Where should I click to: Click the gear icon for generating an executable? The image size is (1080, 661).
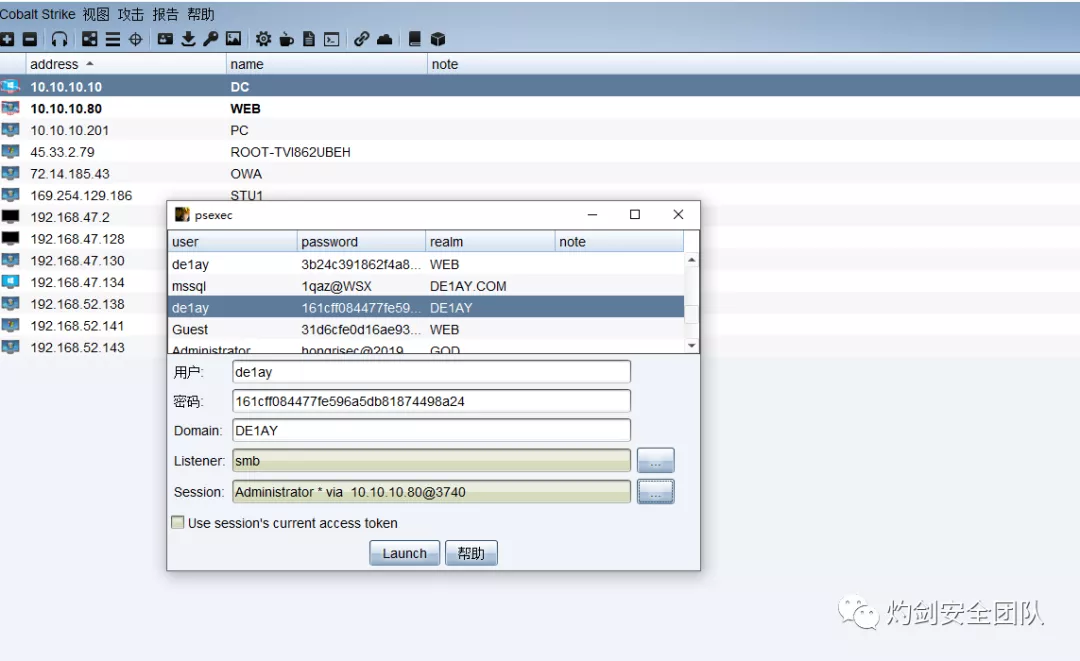coord(263,39)
